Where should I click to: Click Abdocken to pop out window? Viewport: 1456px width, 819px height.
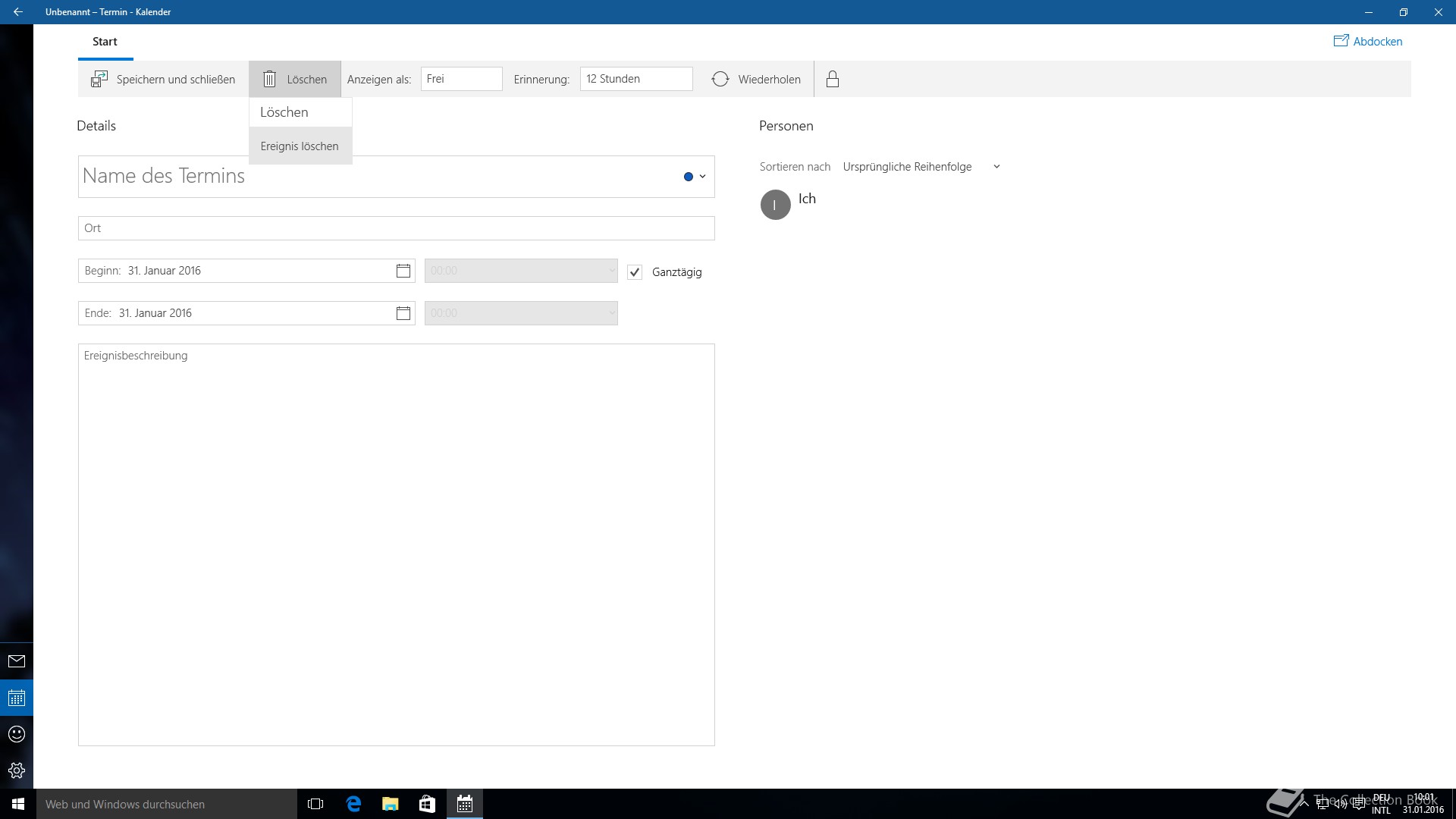(1368, 41)
